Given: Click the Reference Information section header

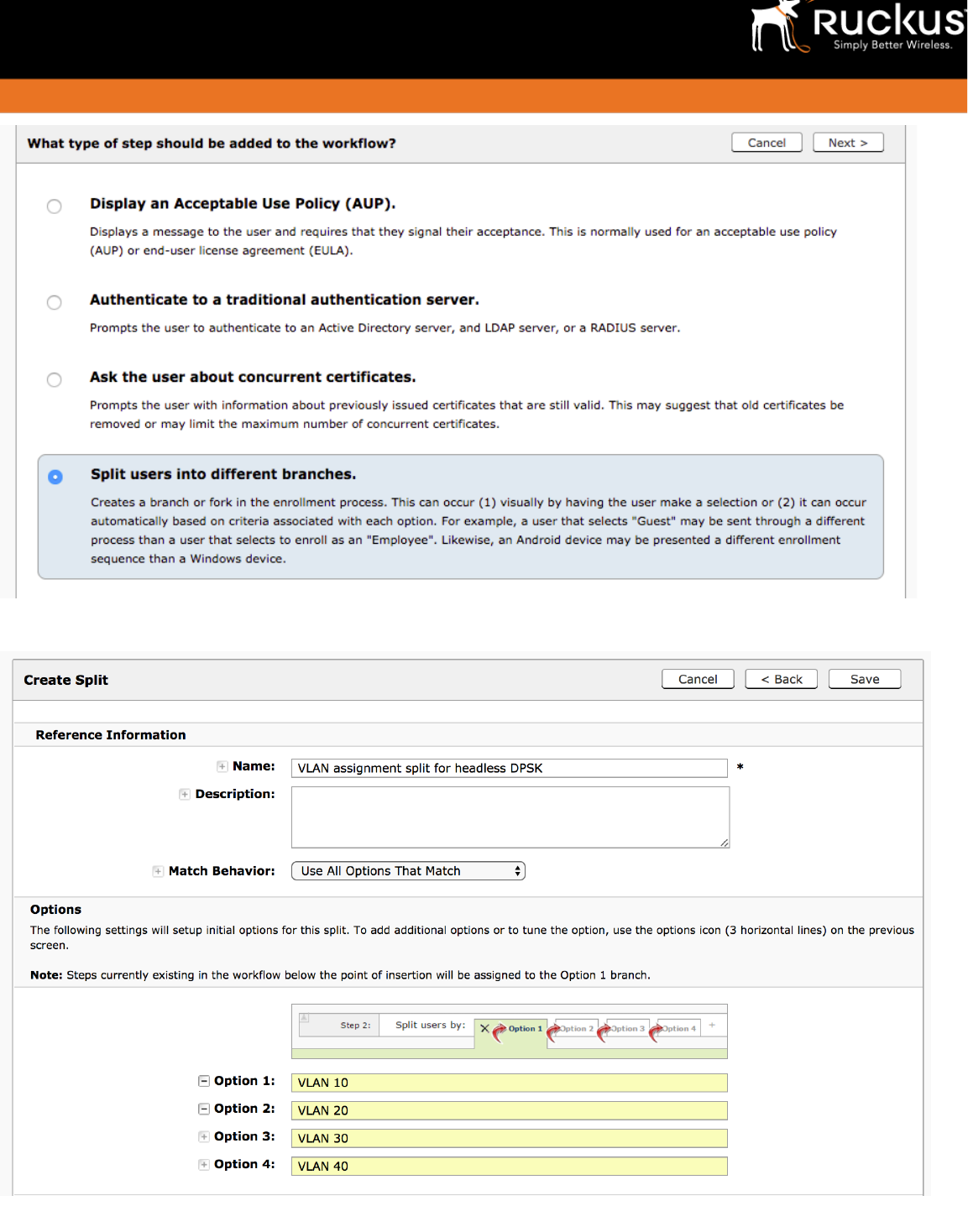Looking at the screenshot, I should tap(111, 734).
